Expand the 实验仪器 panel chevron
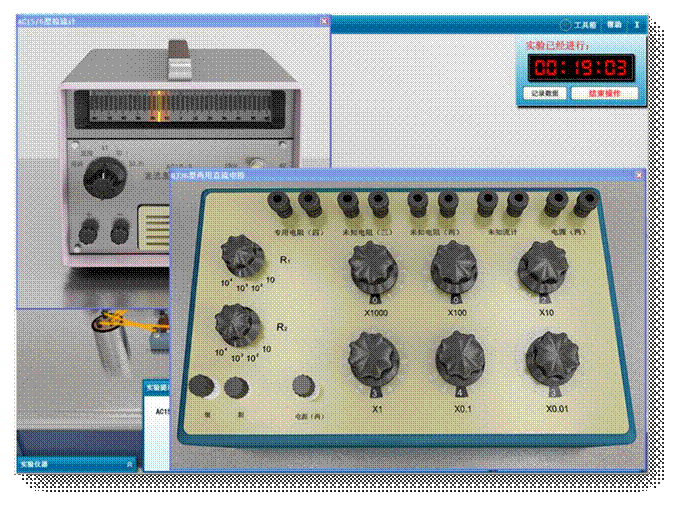 pyautogui.click(x=129, y=464)
